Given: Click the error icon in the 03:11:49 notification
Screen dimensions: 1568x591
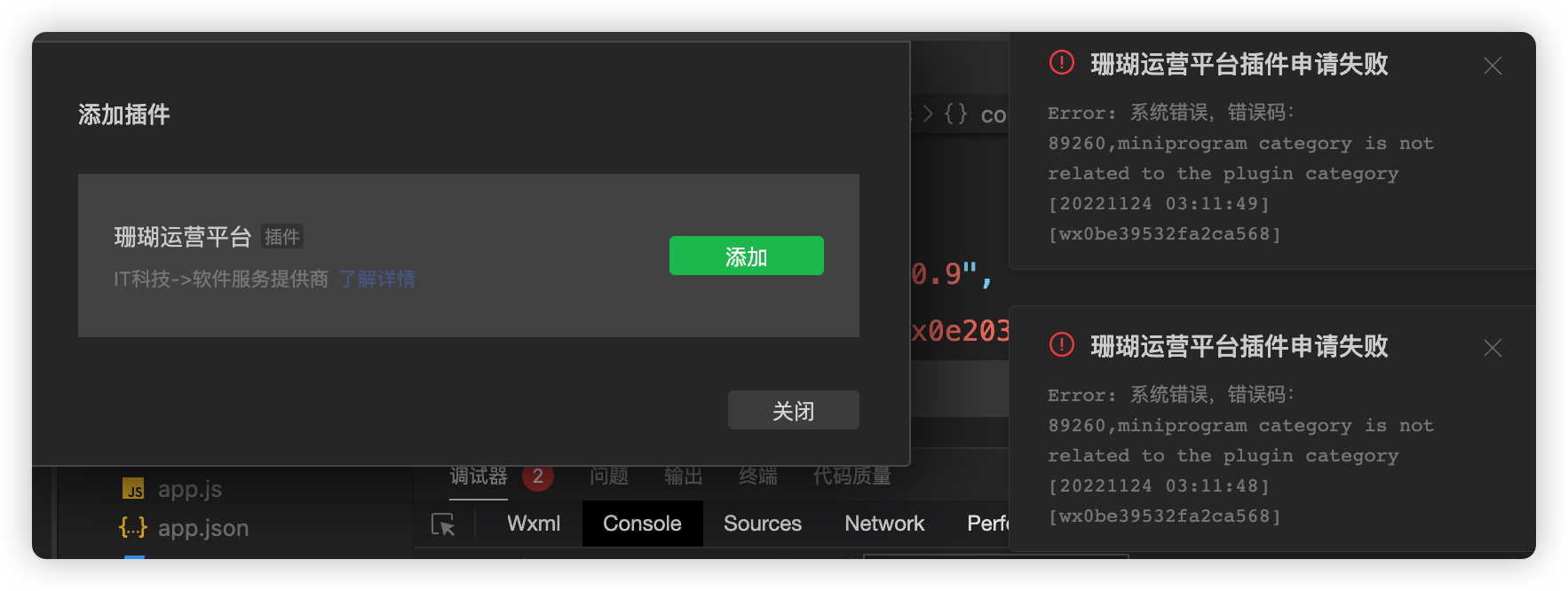Looking at the screenshot, I should click(1062, 63).
